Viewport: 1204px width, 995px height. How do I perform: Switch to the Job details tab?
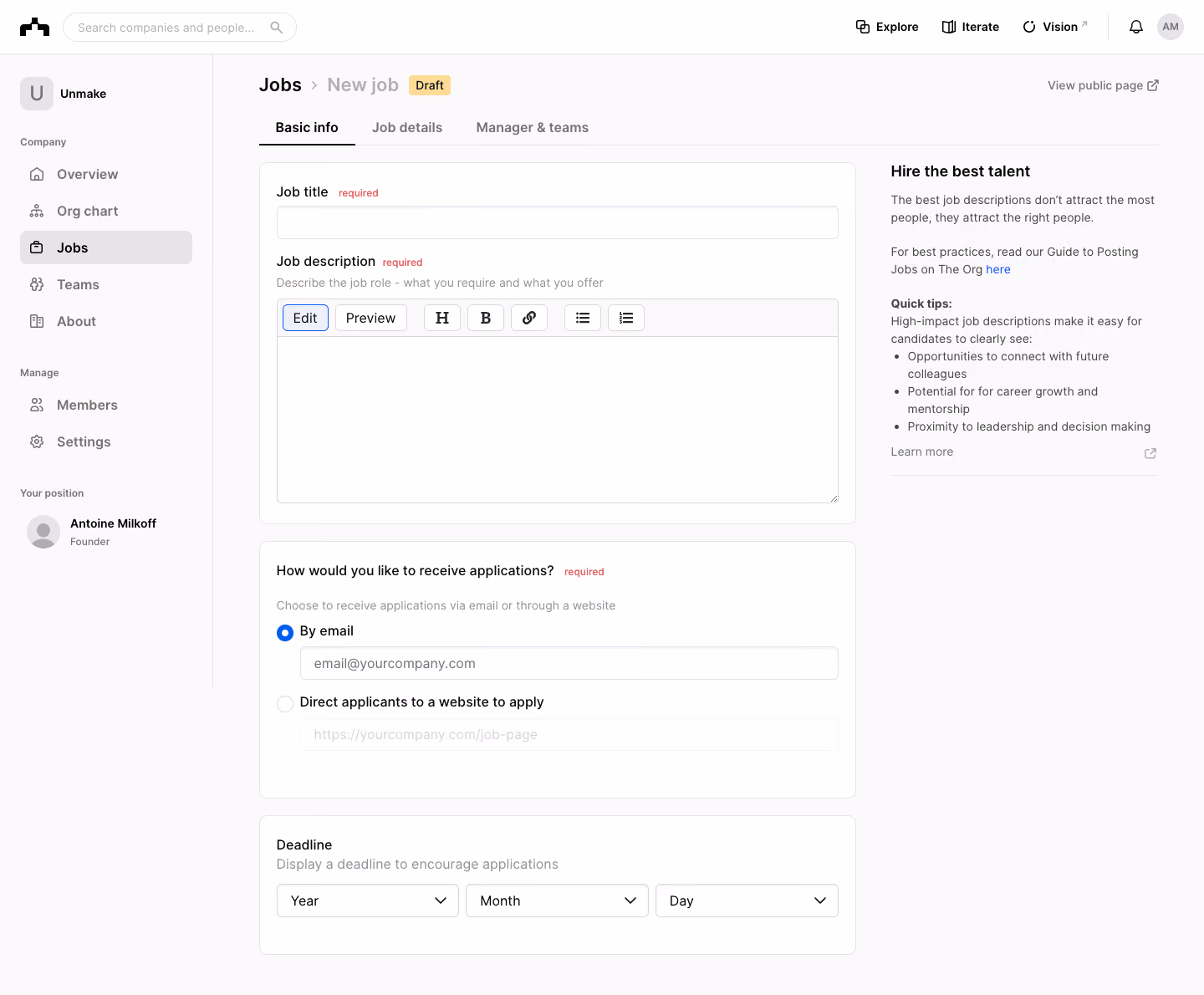(407, 128)
